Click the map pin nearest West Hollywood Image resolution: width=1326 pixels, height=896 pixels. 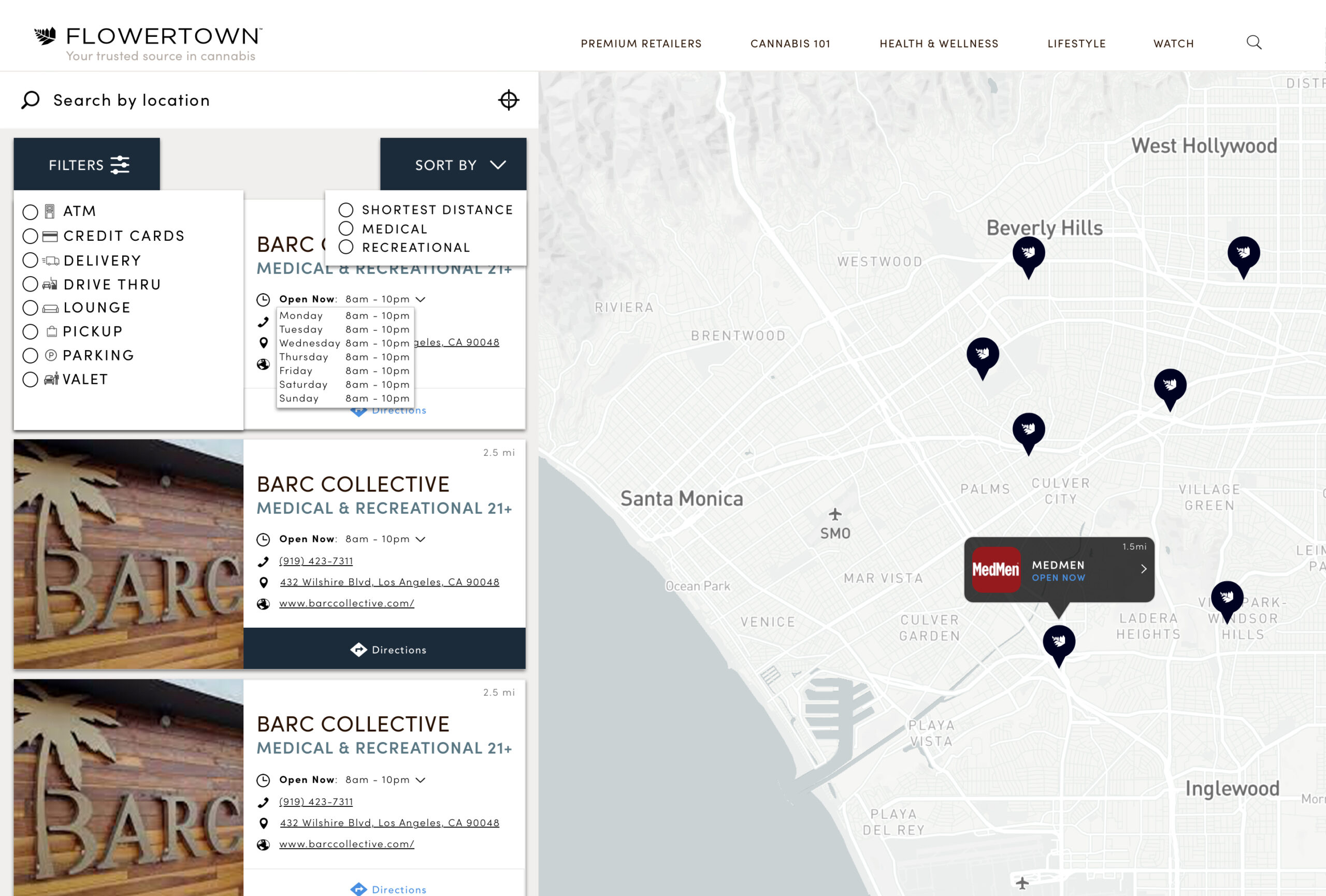[1243, 254]
